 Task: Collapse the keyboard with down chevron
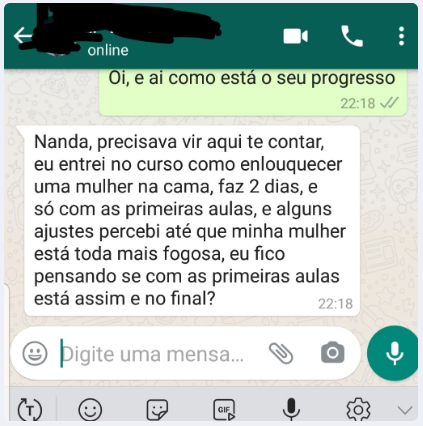[405, 410]
